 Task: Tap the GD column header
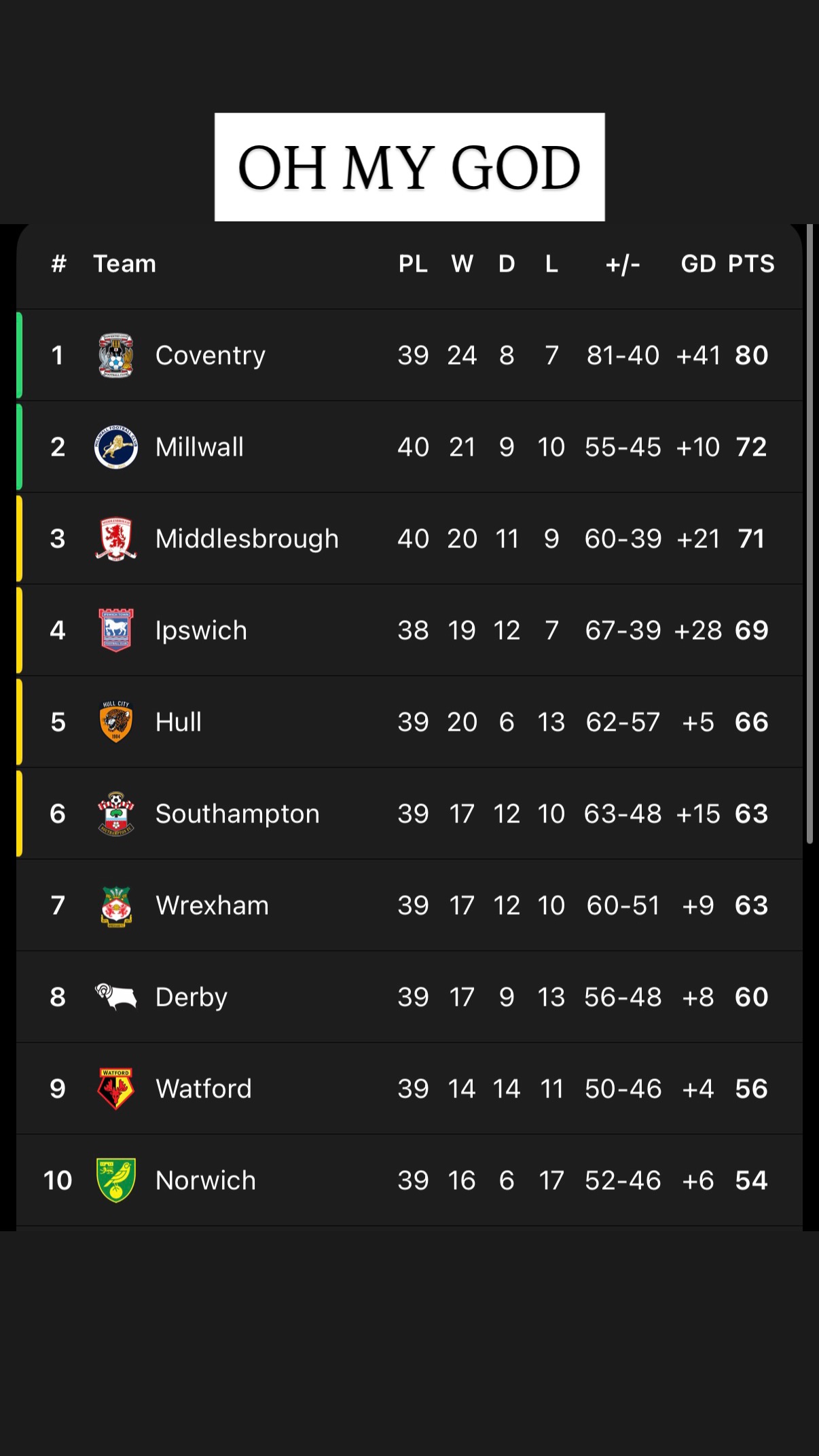[698, 263]
